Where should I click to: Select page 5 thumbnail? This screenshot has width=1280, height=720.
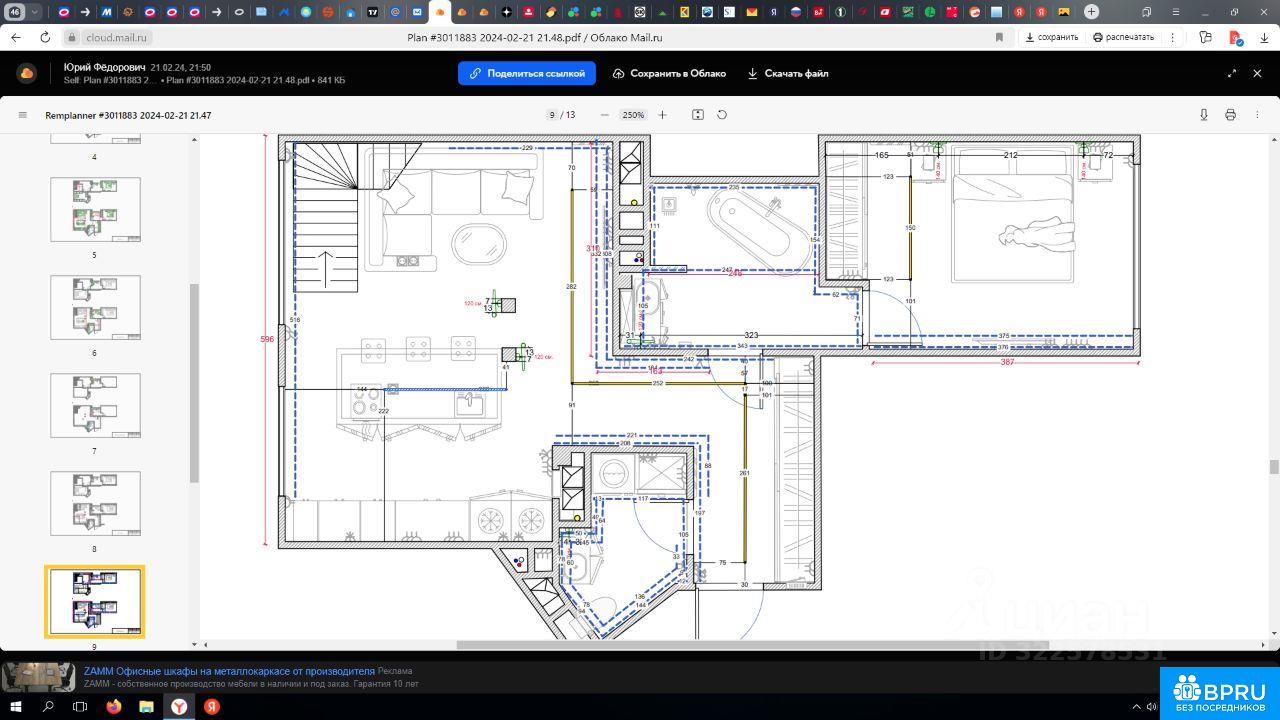tap(96, 210)
